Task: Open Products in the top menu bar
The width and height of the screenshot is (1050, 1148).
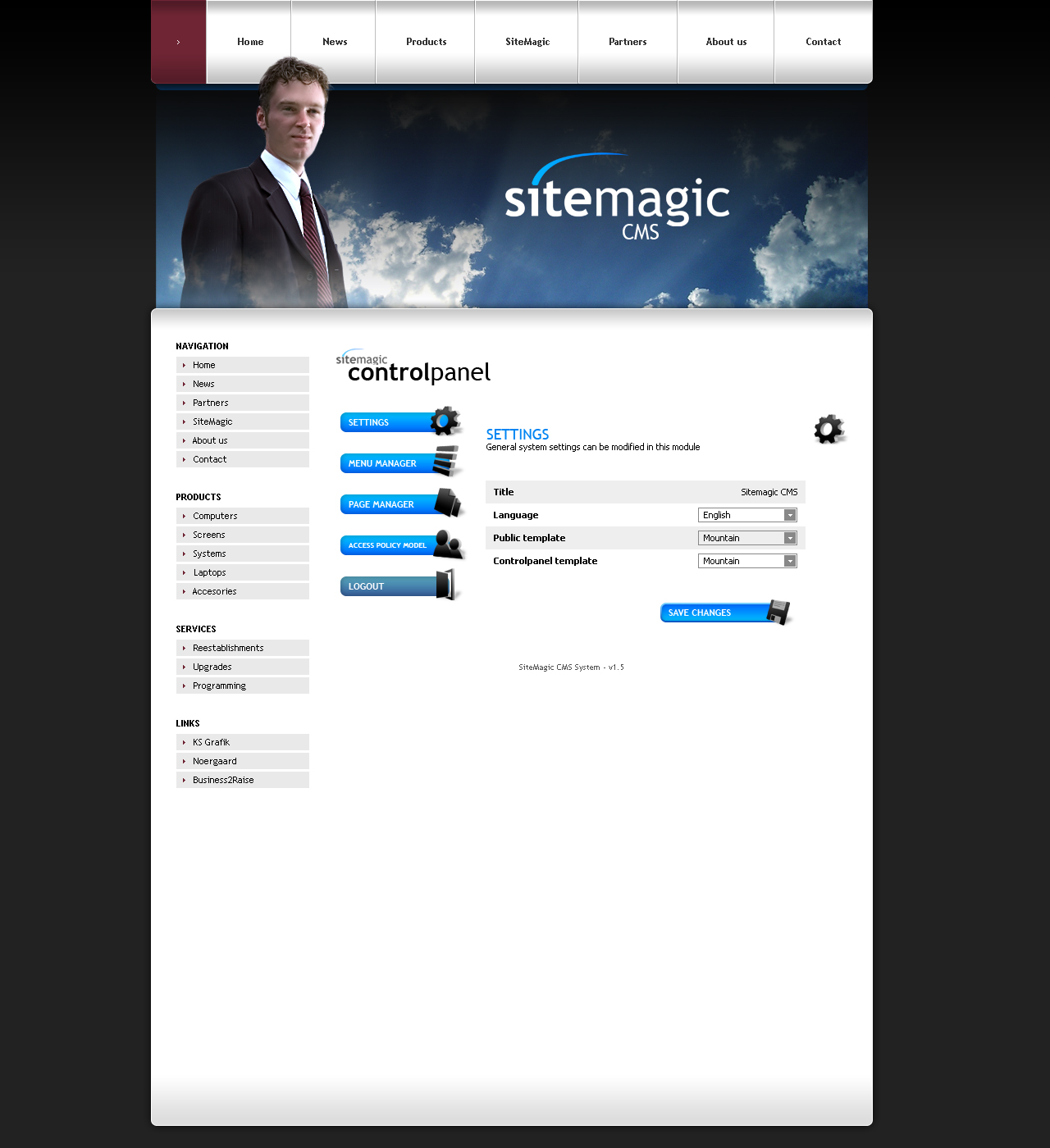Action: click(426, 42)
